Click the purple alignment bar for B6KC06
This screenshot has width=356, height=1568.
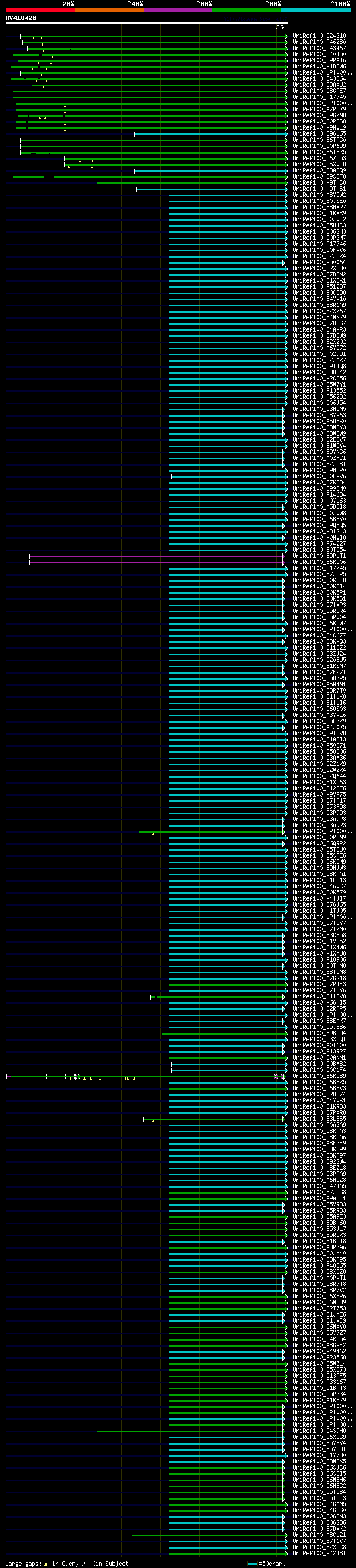157,562
